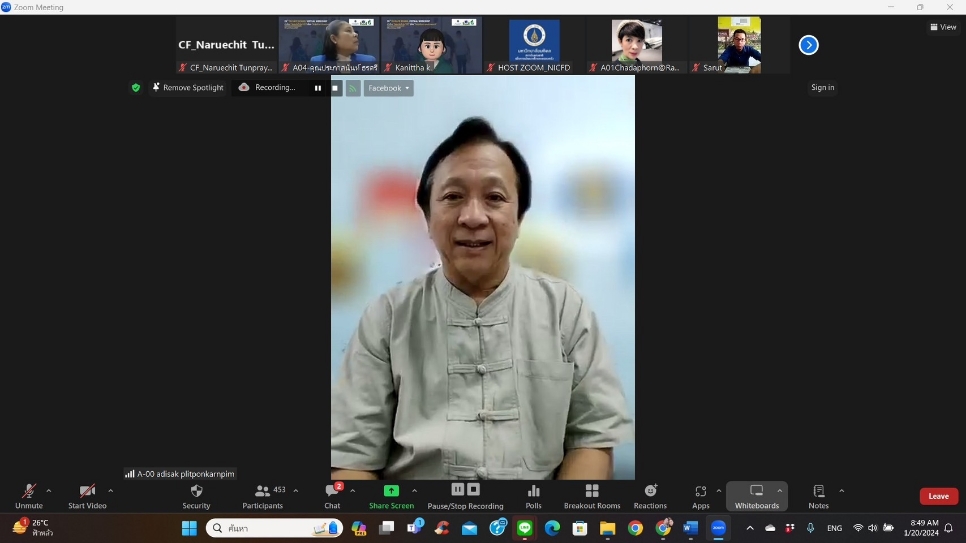
Task: Open the Wi-Fi network tray icon
Action: tap(858, 528)
